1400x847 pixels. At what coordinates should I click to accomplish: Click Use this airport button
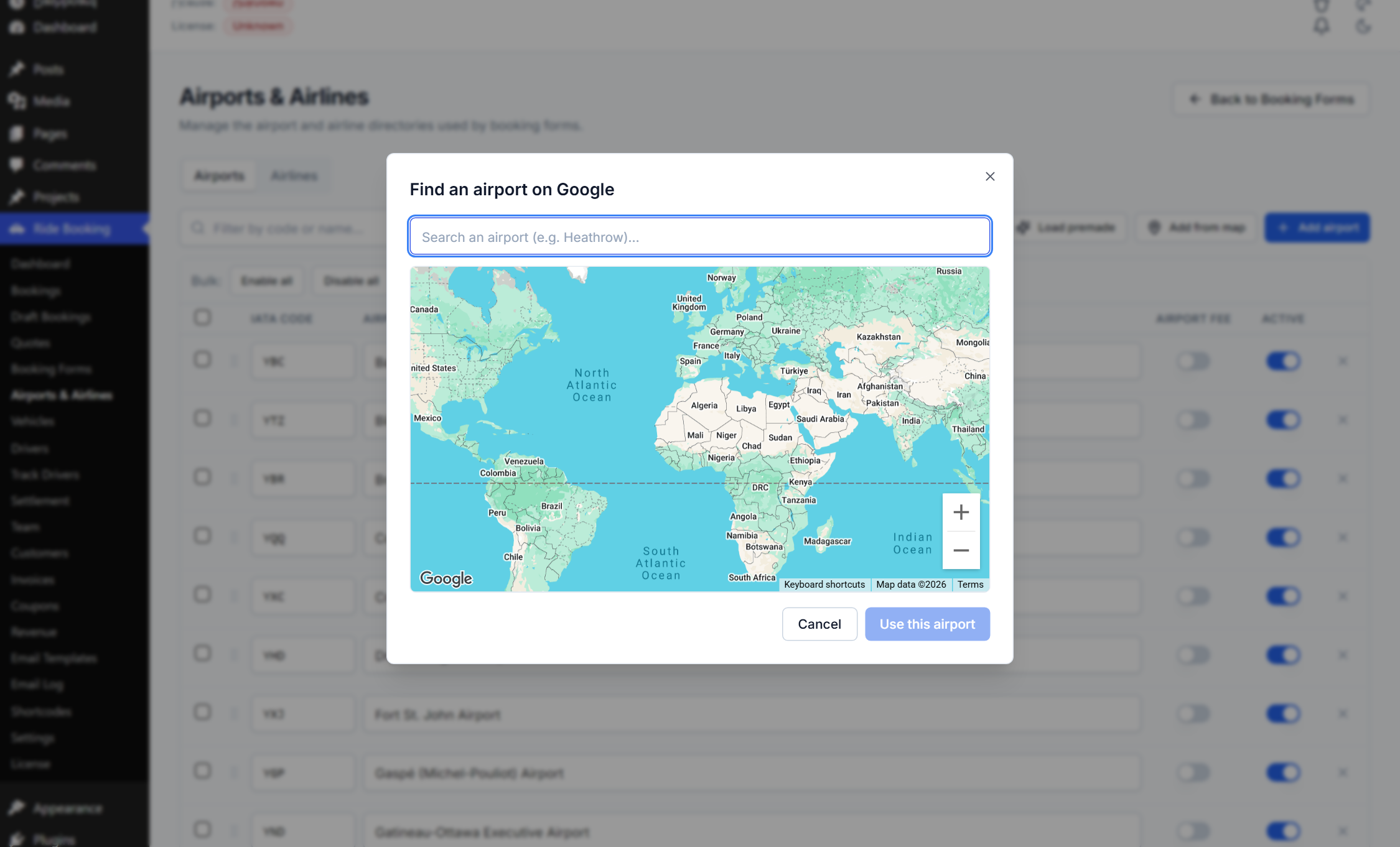[927, 624]
